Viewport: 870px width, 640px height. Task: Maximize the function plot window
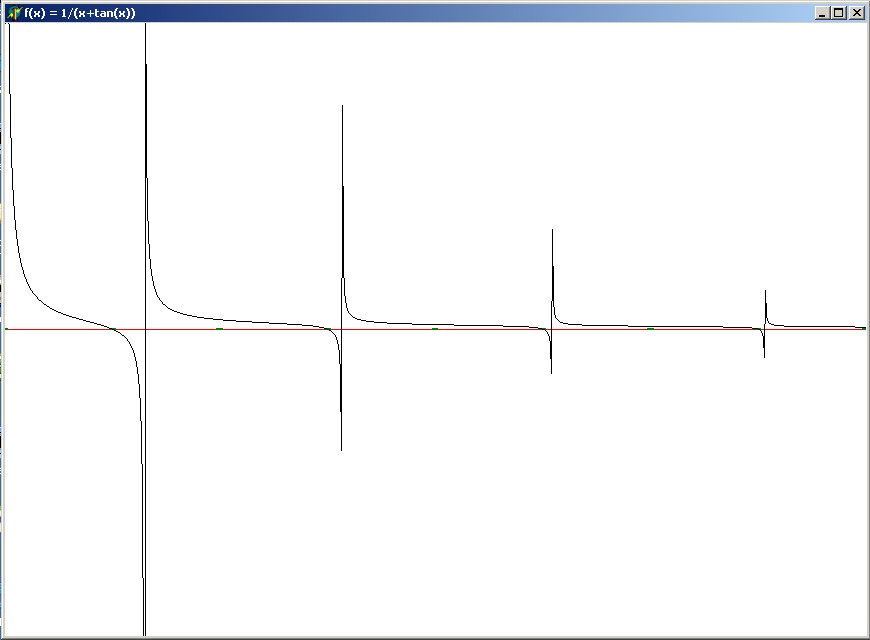click(838, 13)
